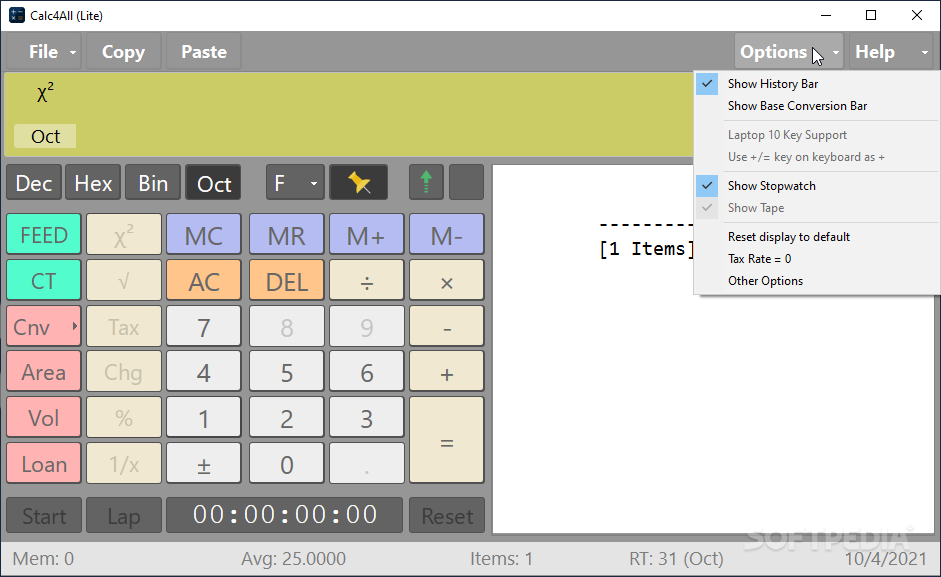Click the FEED button
The image size is (941, 577).
(44, 235)
